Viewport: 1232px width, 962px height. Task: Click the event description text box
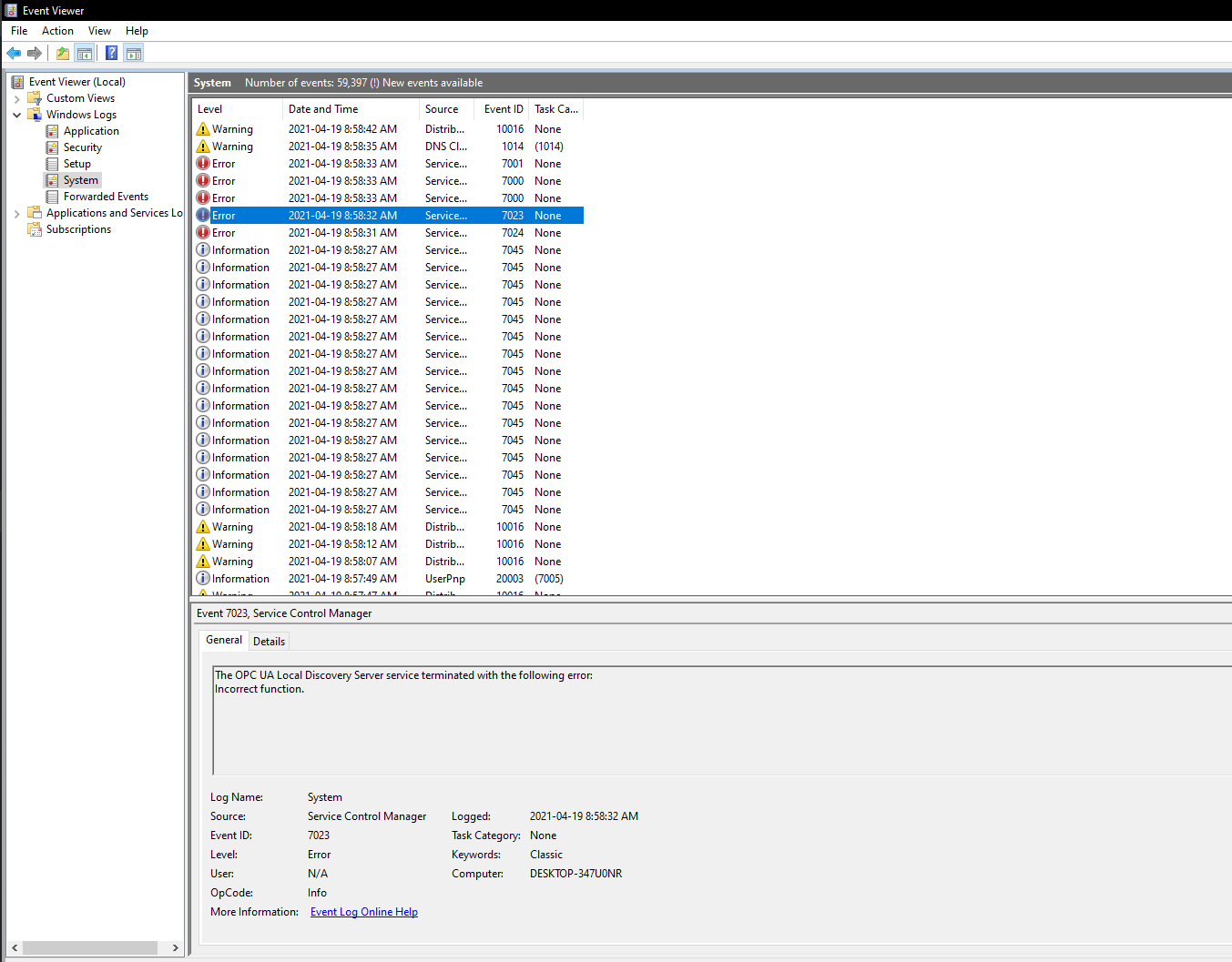722,721
